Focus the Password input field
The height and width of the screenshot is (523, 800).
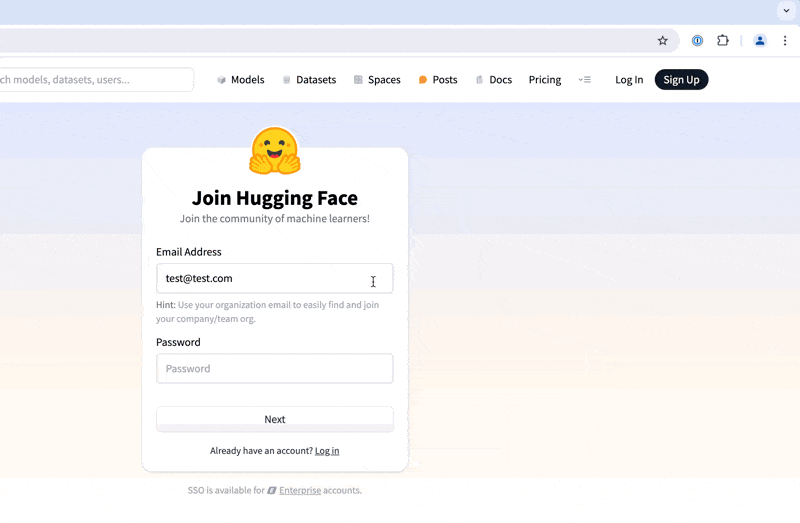tap(275, 369)
